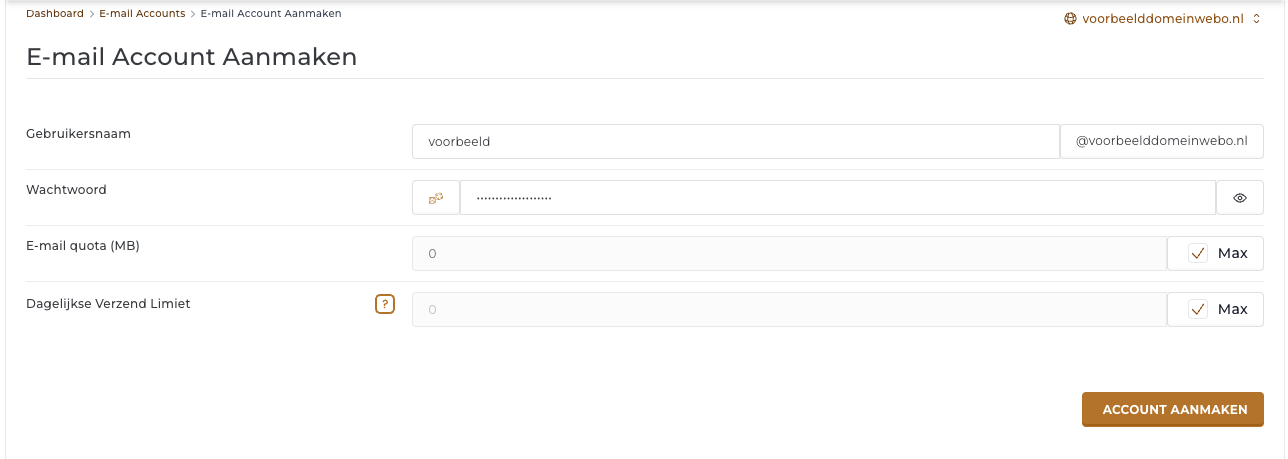Click into the Wachtwoord password field
This screenshot has width=1288, height=459.
[x=837, y=198]
